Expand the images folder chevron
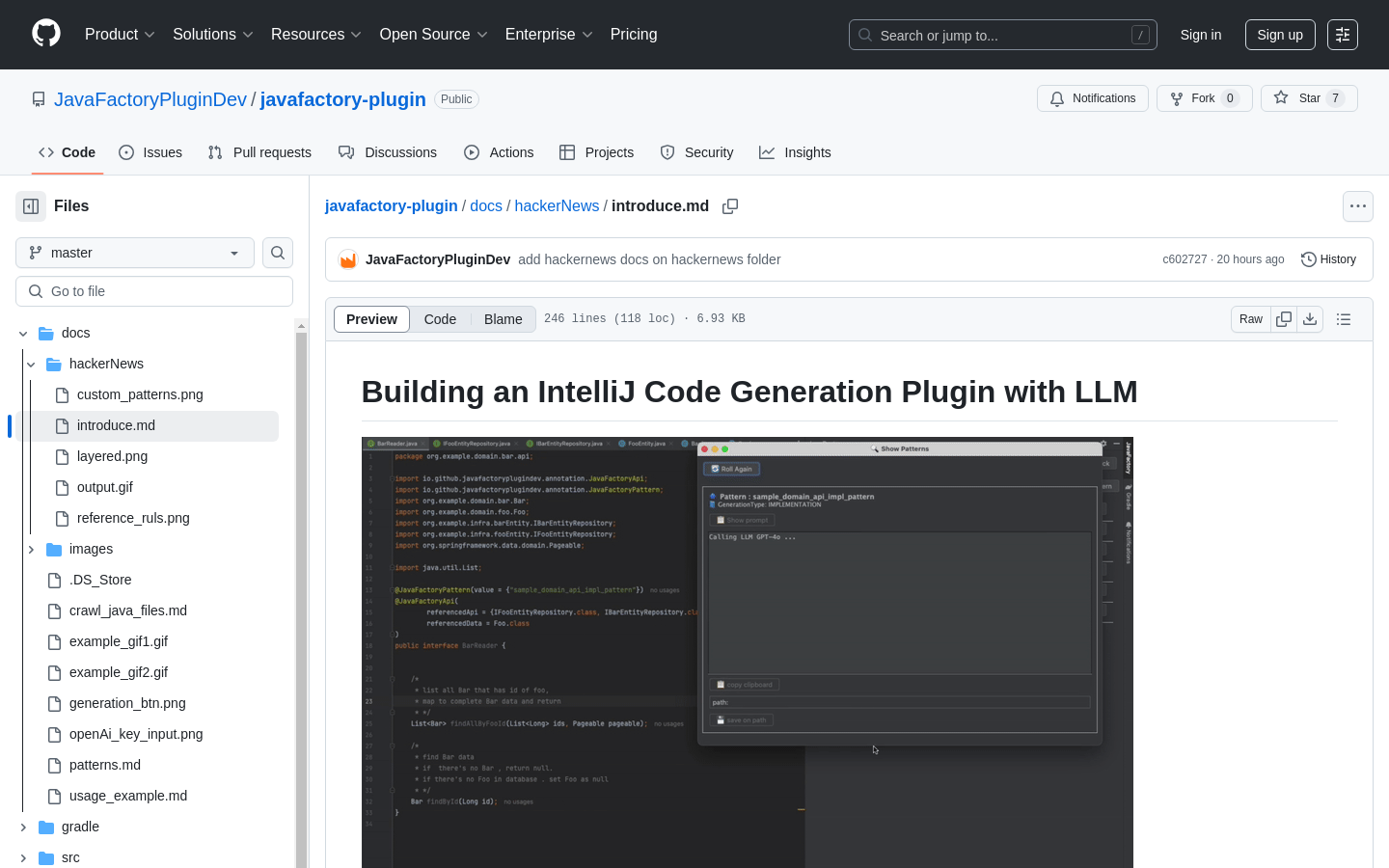 pos(31,549)
